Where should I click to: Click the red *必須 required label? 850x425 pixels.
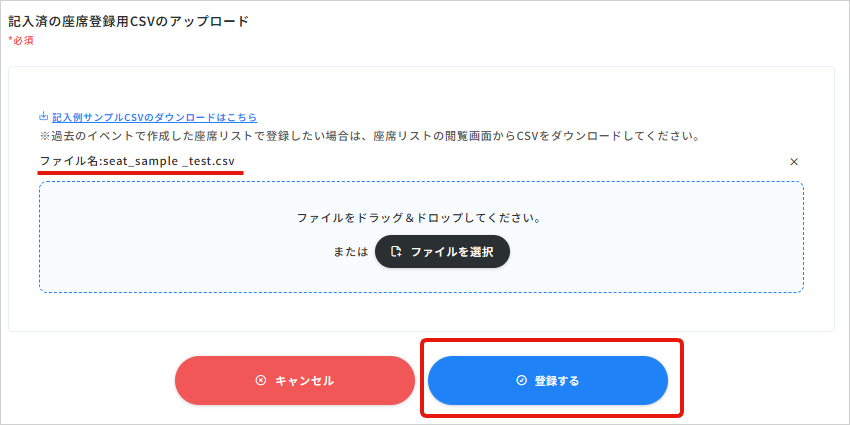tap(22, 41)
